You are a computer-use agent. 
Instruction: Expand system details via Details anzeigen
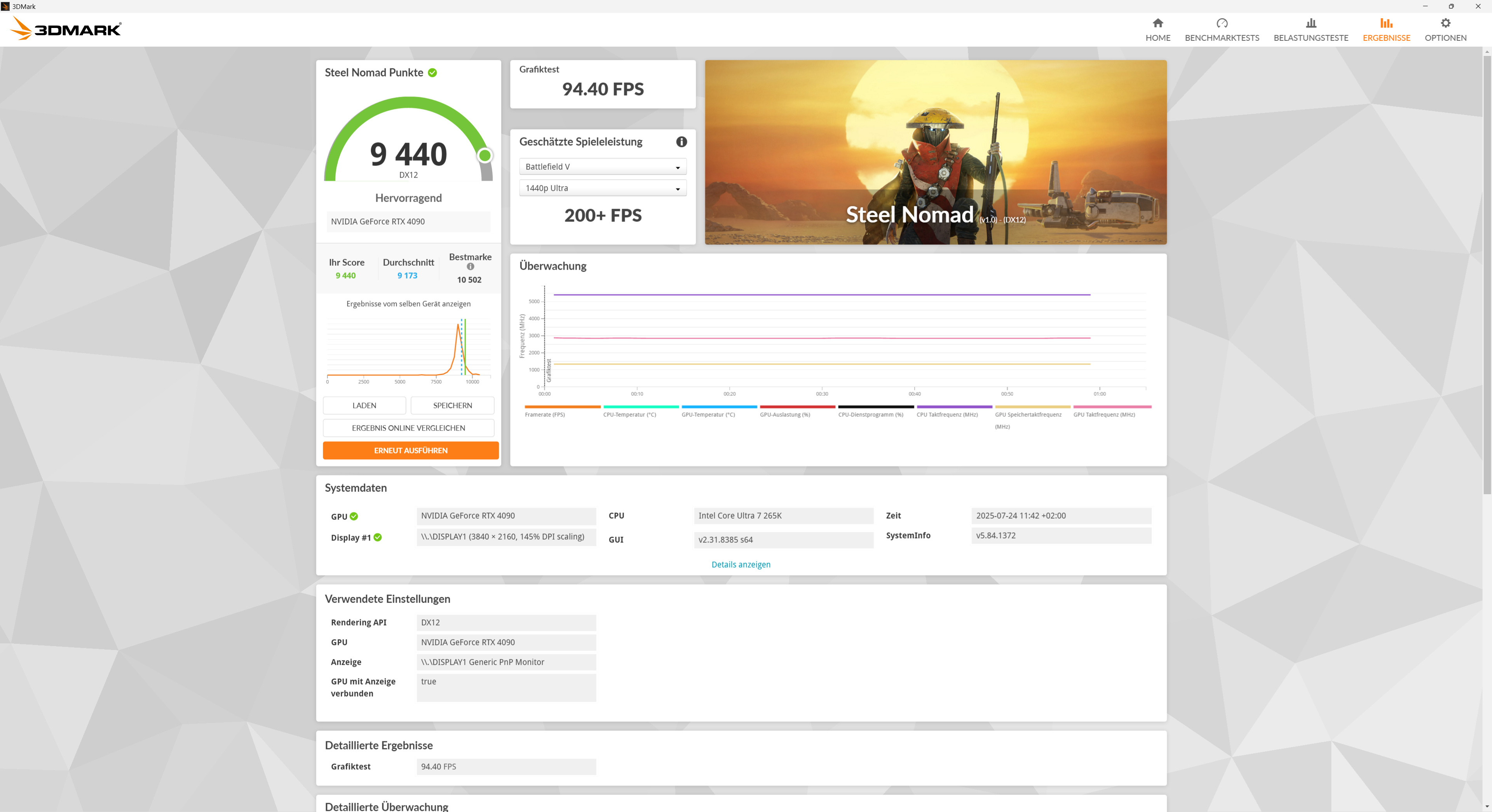[x=740, y=565]
